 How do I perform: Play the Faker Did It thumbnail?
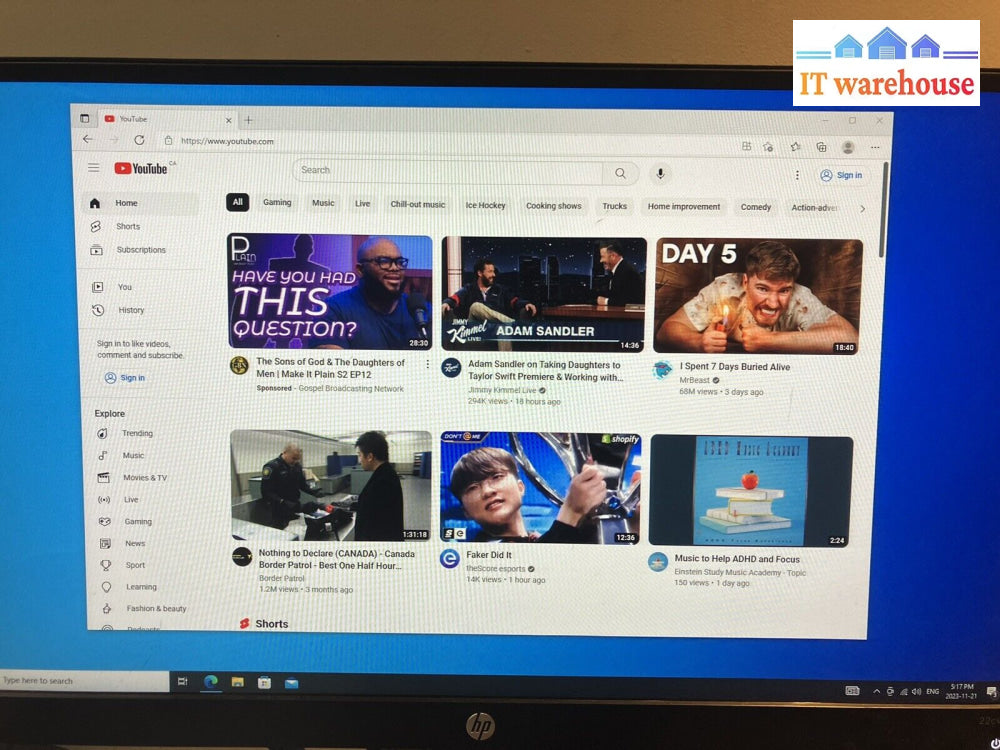point(540,488)
